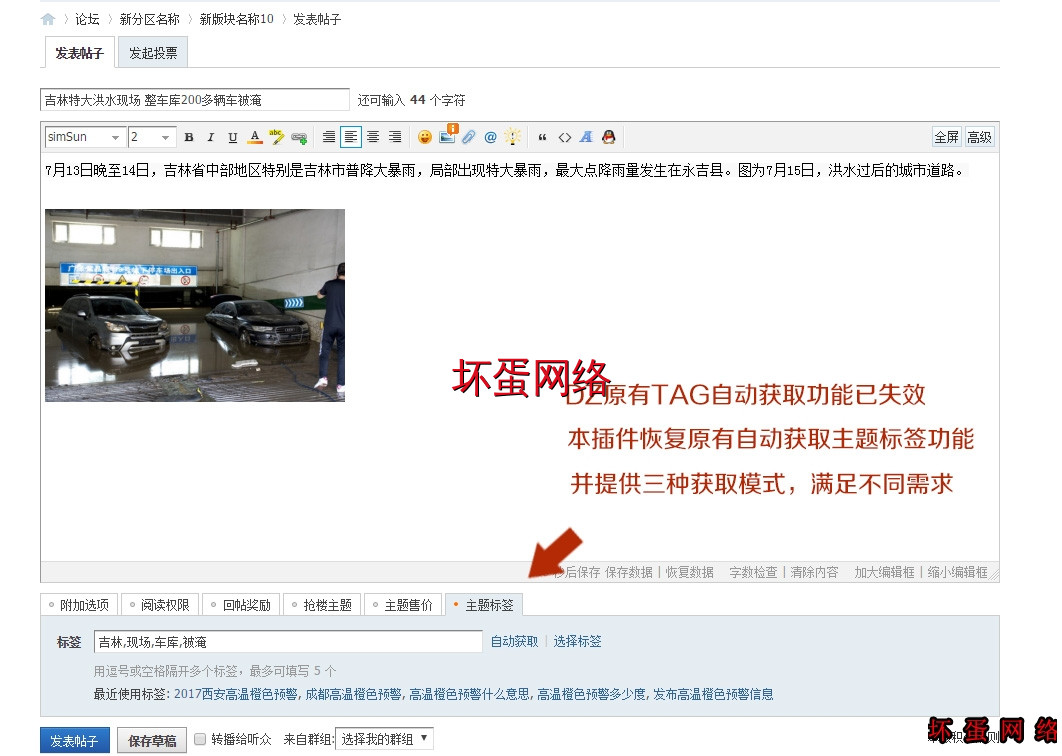Click 缩小编辑框 to shrink editor

click(958, 572)
